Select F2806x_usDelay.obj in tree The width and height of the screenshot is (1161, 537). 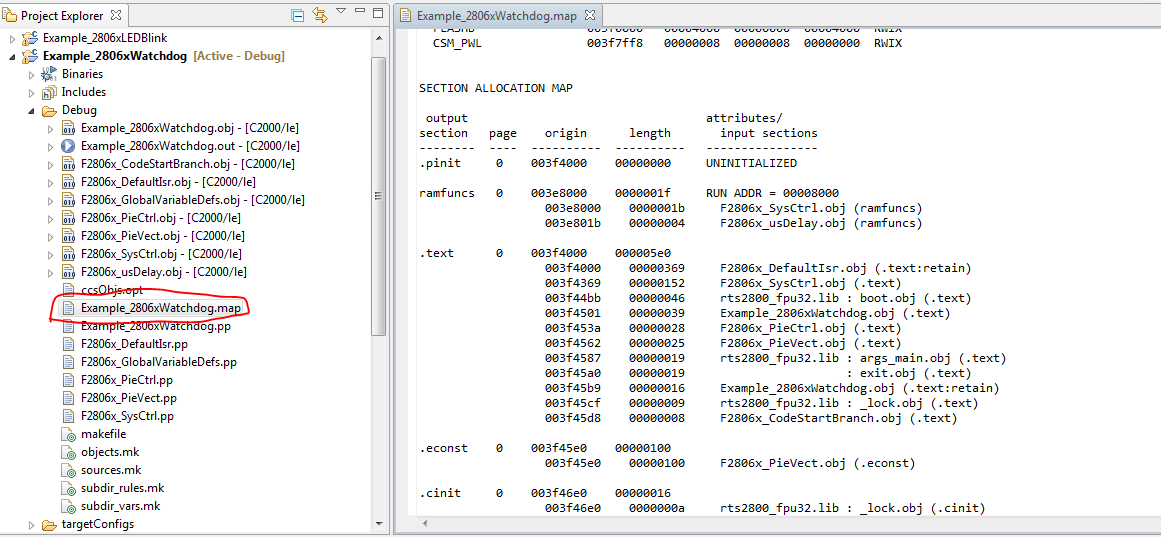tap(164, 272)
